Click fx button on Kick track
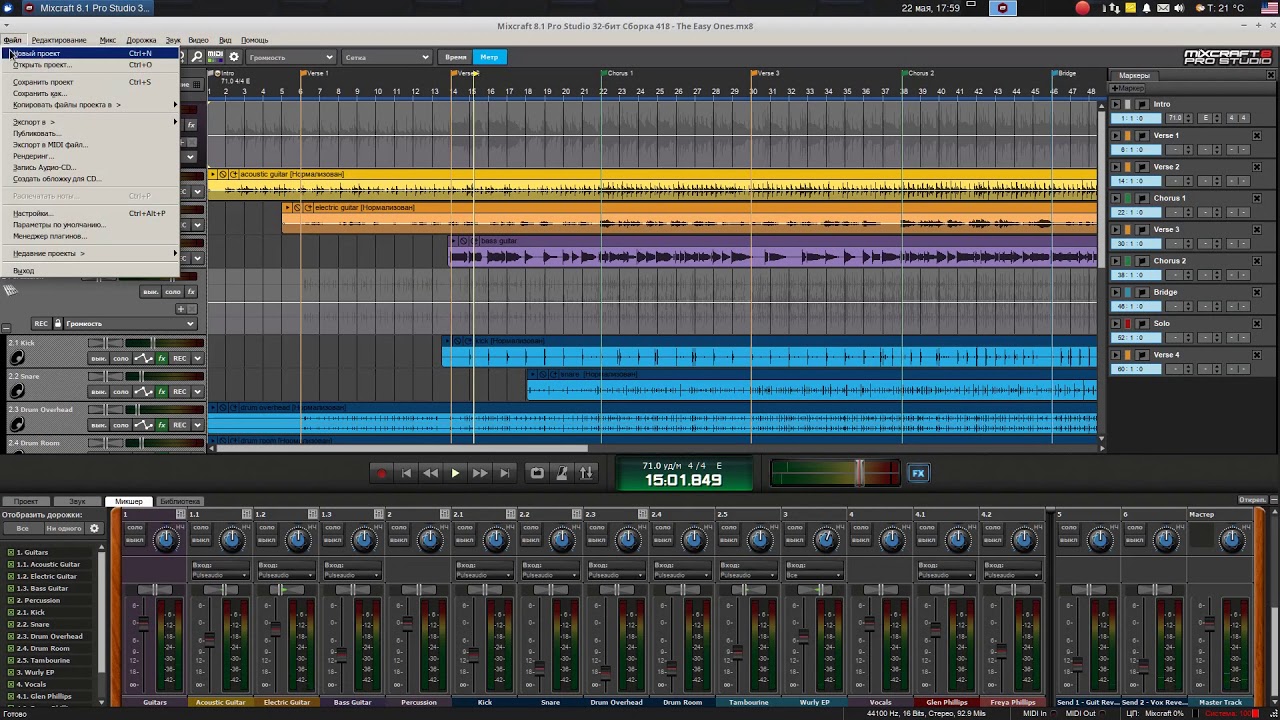Screen dimensions: 1280x720 162,358
